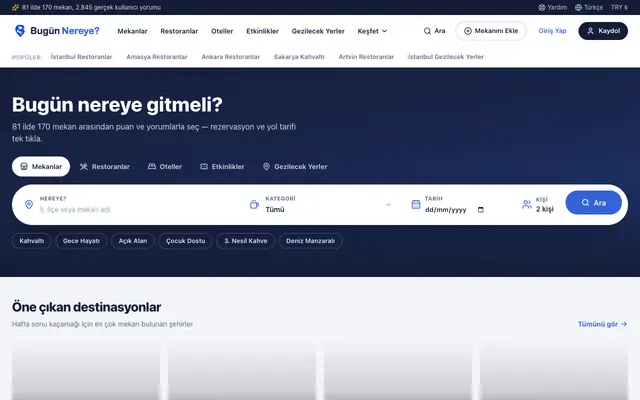Click the Nereye location input field
Viewport: 640px width, 400px height.
coord(139,209)
